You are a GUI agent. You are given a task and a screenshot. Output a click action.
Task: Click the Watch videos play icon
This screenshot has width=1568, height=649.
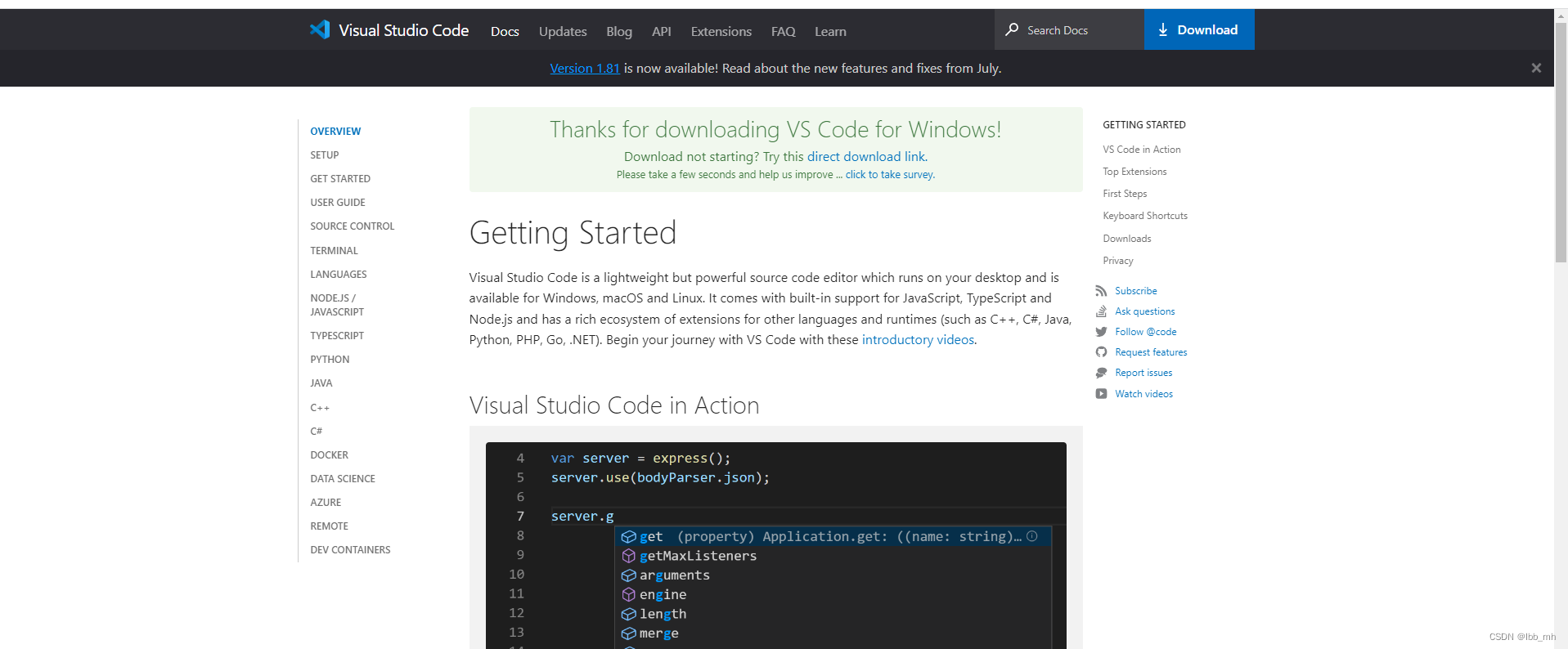1101,394
